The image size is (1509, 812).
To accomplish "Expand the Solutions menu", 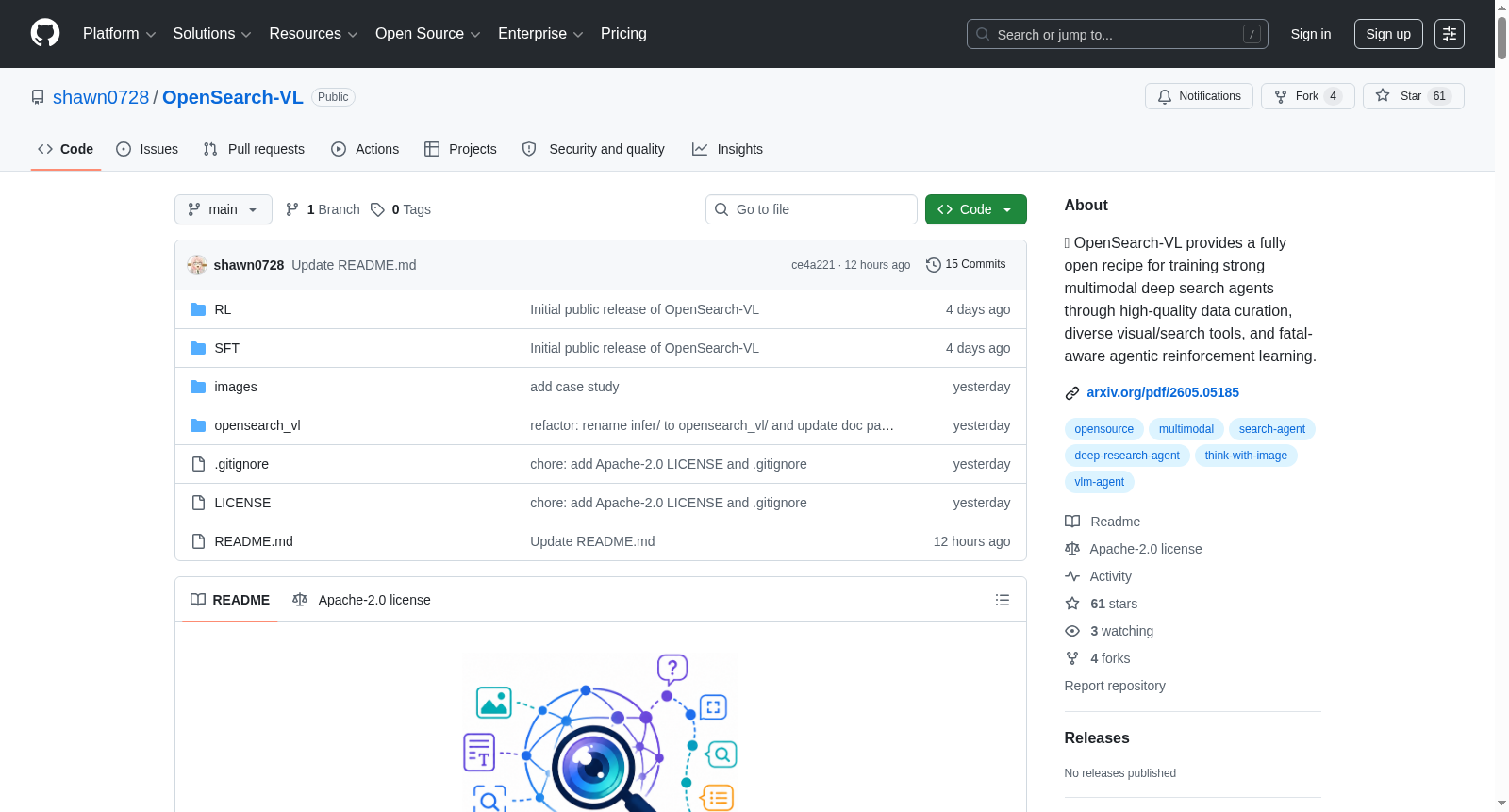I will pyautogui.click(x=212, y=34).
